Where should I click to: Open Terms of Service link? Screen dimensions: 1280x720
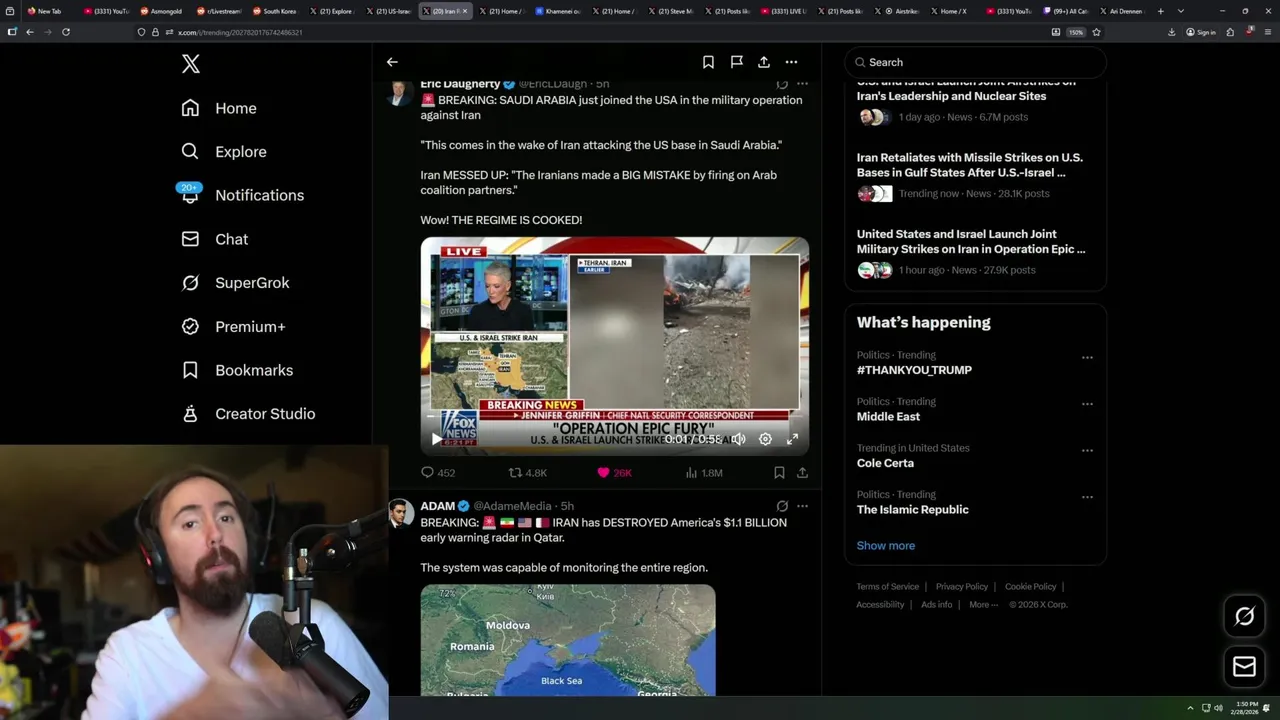[887, 587]
